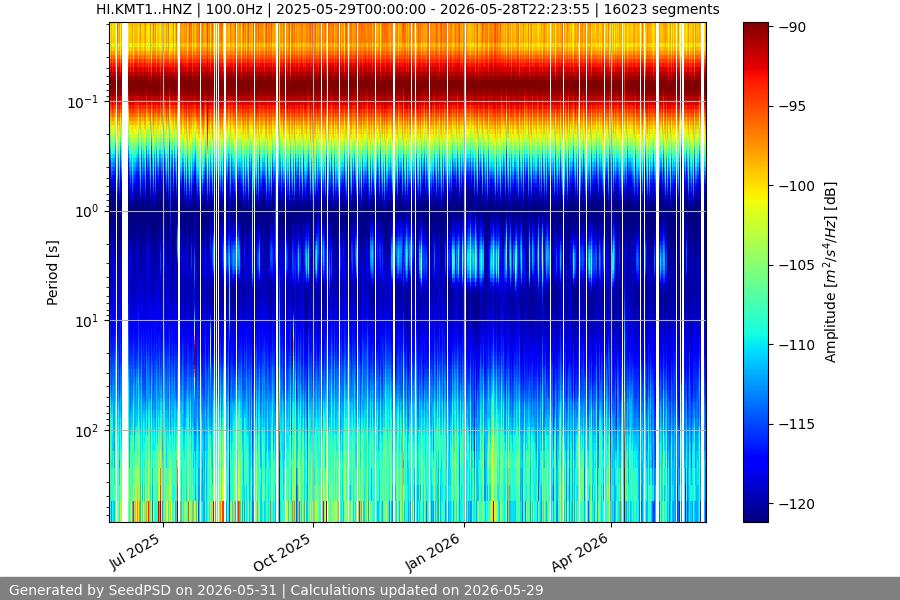900x600 pixels.
Task: Click the 'Apr 2026' x-axis label
Action: pos(580,552)
